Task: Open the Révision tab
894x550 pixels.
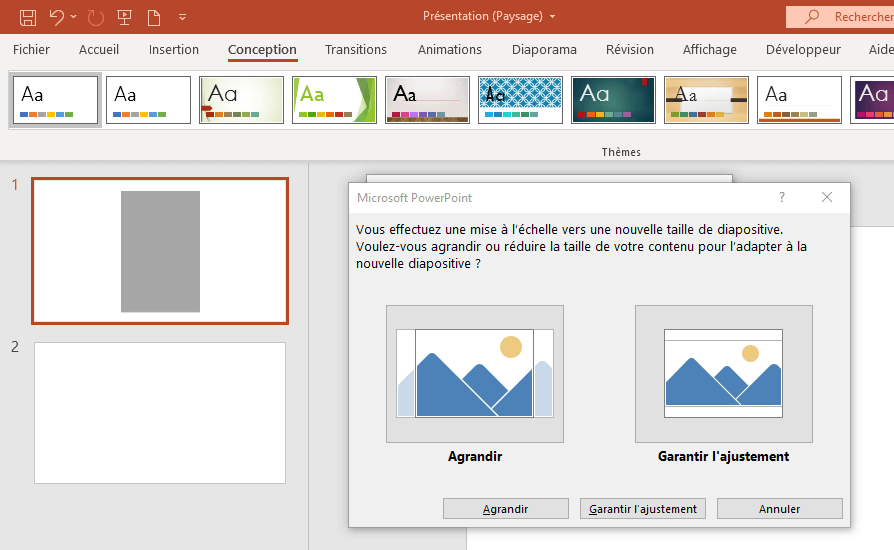Action: (x=629, y=50)
